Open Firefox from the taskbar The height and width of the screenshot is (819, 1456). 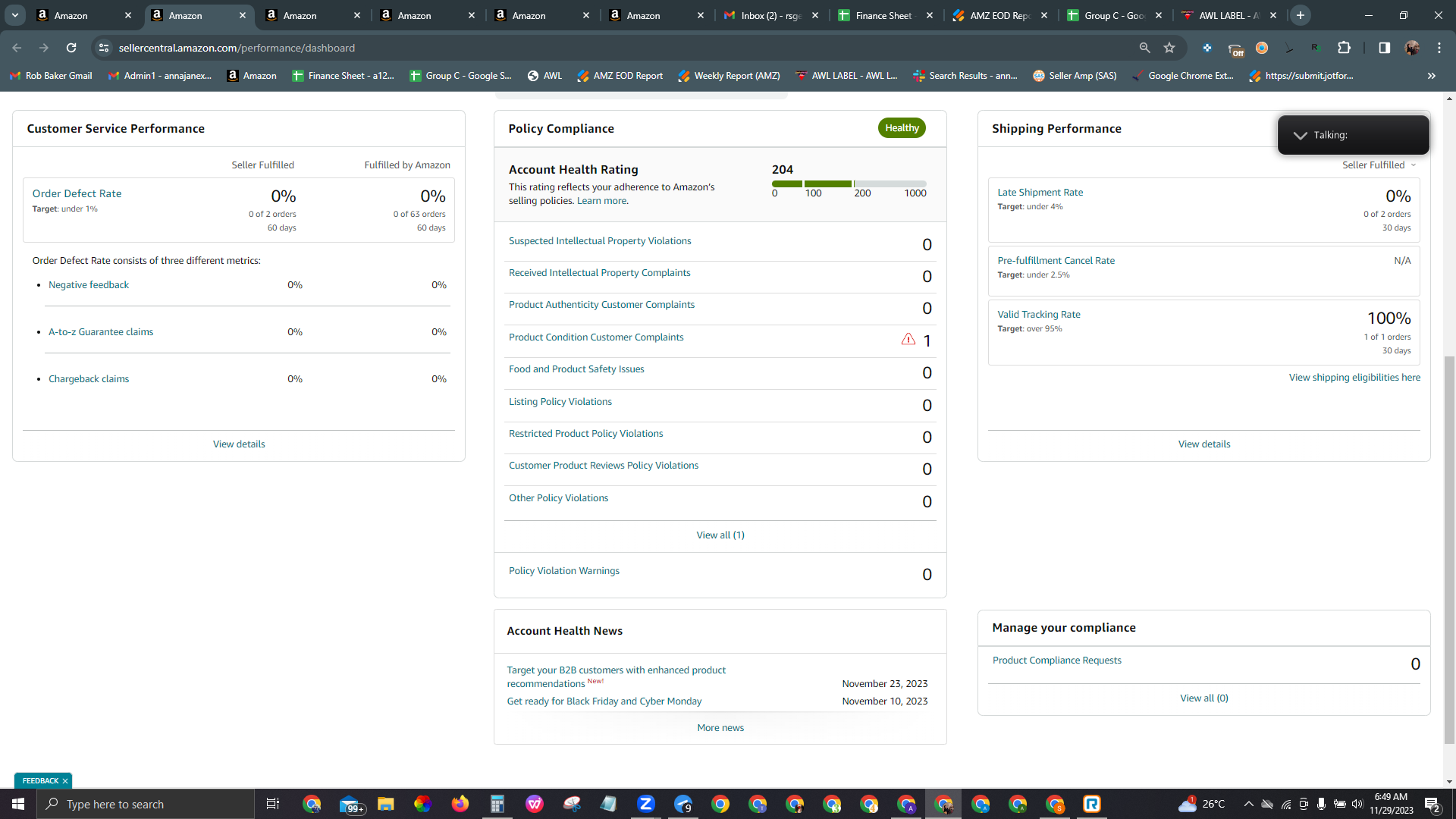(x=460, y=804)
